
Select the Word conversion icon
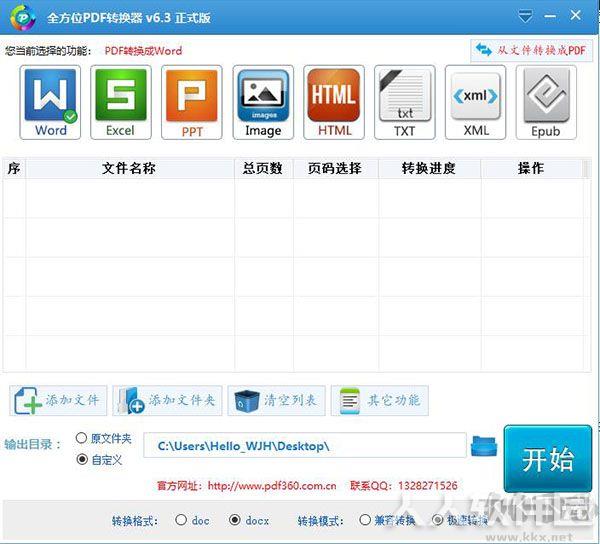click(50, 102)
